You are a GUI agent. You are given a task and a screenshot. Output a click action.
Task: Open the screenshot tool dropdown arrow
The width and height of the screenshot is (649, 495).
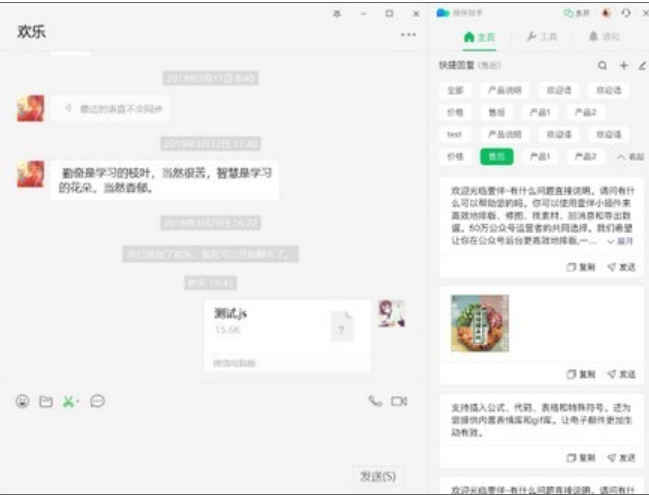pyautogui.click(x=78, y=402)
